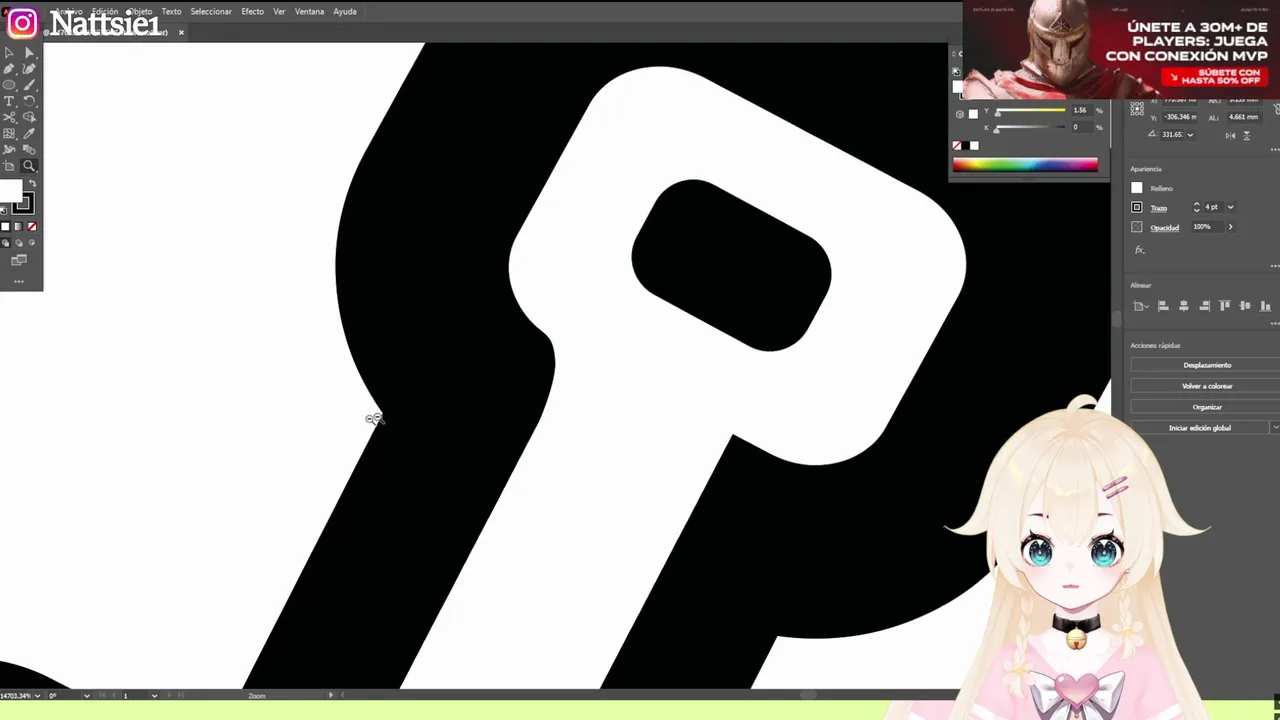Expand the opacity 100% slider arrow
The height and width of the screenshot is (720, 1280).
pyautogui.click(x=1230, y=227)
